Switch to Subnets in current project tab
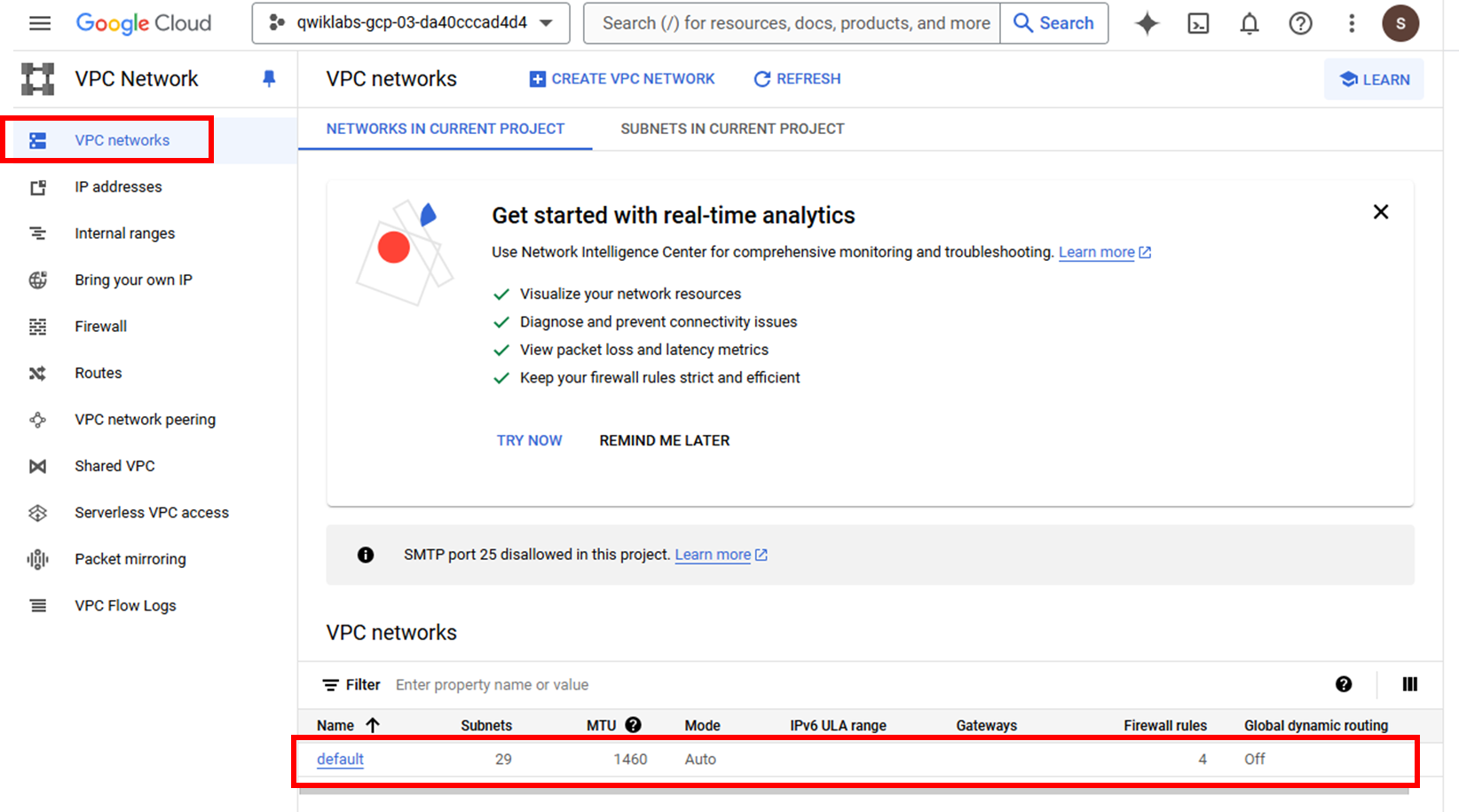 732,129
